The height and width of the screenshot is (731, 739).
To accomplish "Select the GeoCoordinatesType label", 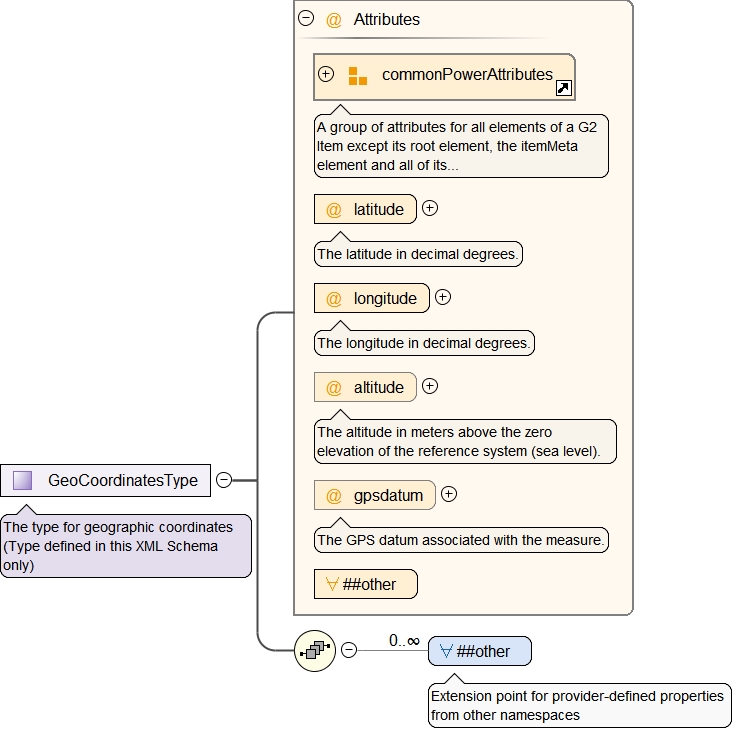I will click(x=122, y=481).
